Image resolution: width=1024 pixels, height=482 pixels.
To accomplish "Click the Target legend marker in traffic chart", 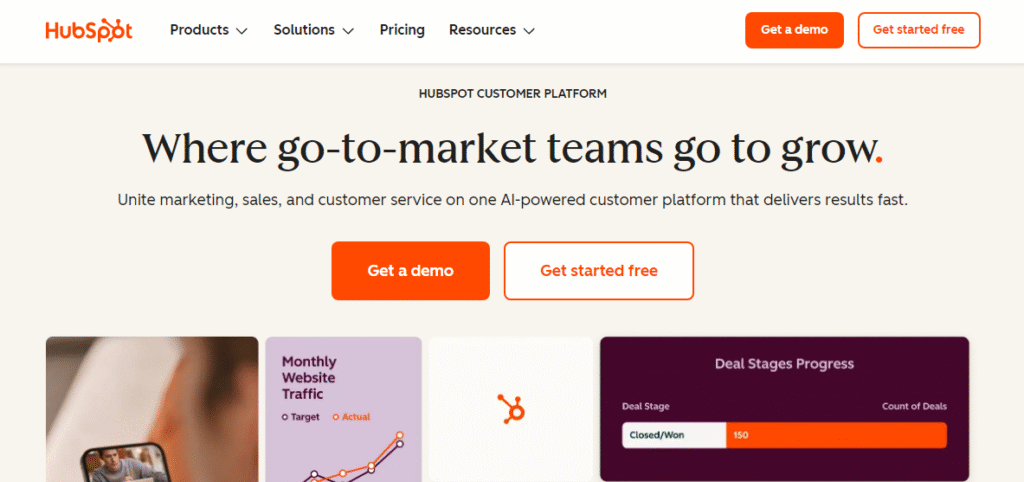I will [286, 417].
